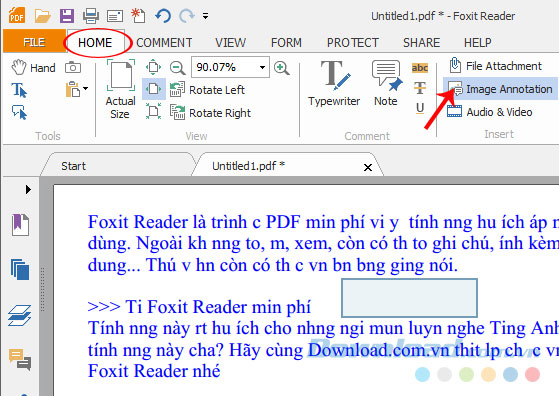Open the zoom level dropdown arrow
The width and height of the screenshot is (559, 396).
click(262, 67)
